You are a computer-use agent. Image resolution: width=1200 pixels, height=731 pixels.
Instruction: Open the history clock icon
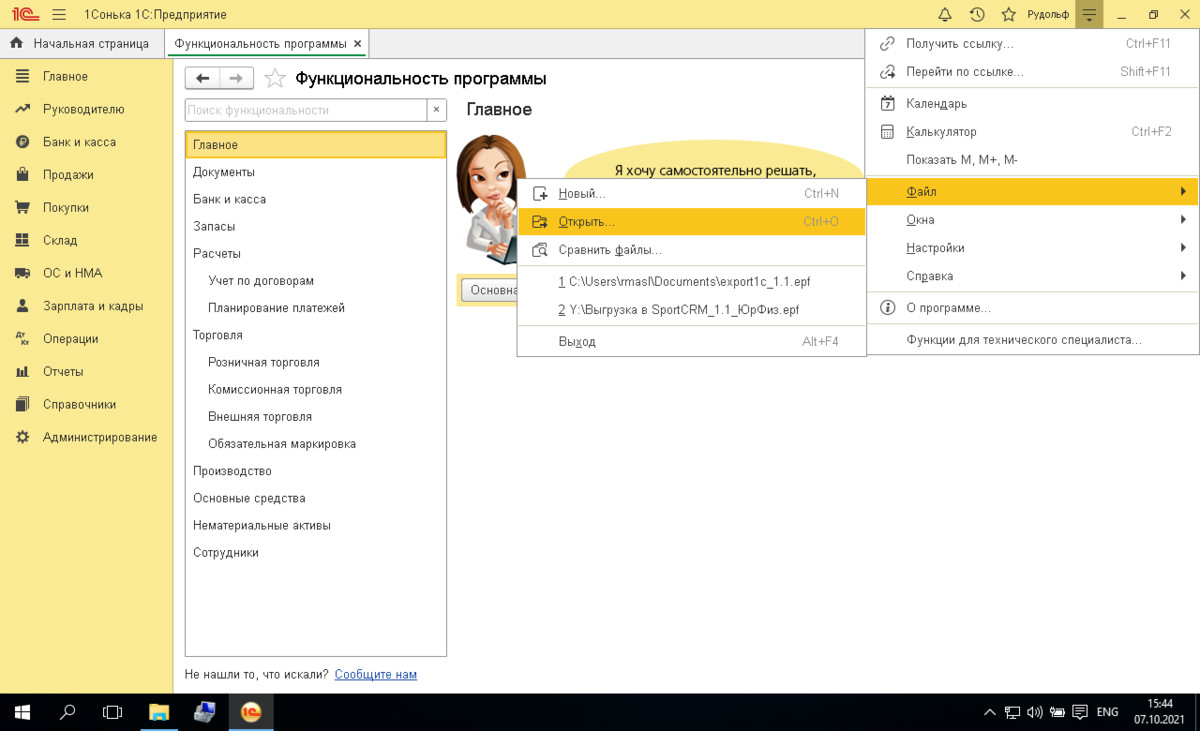[x=977, y=14]
